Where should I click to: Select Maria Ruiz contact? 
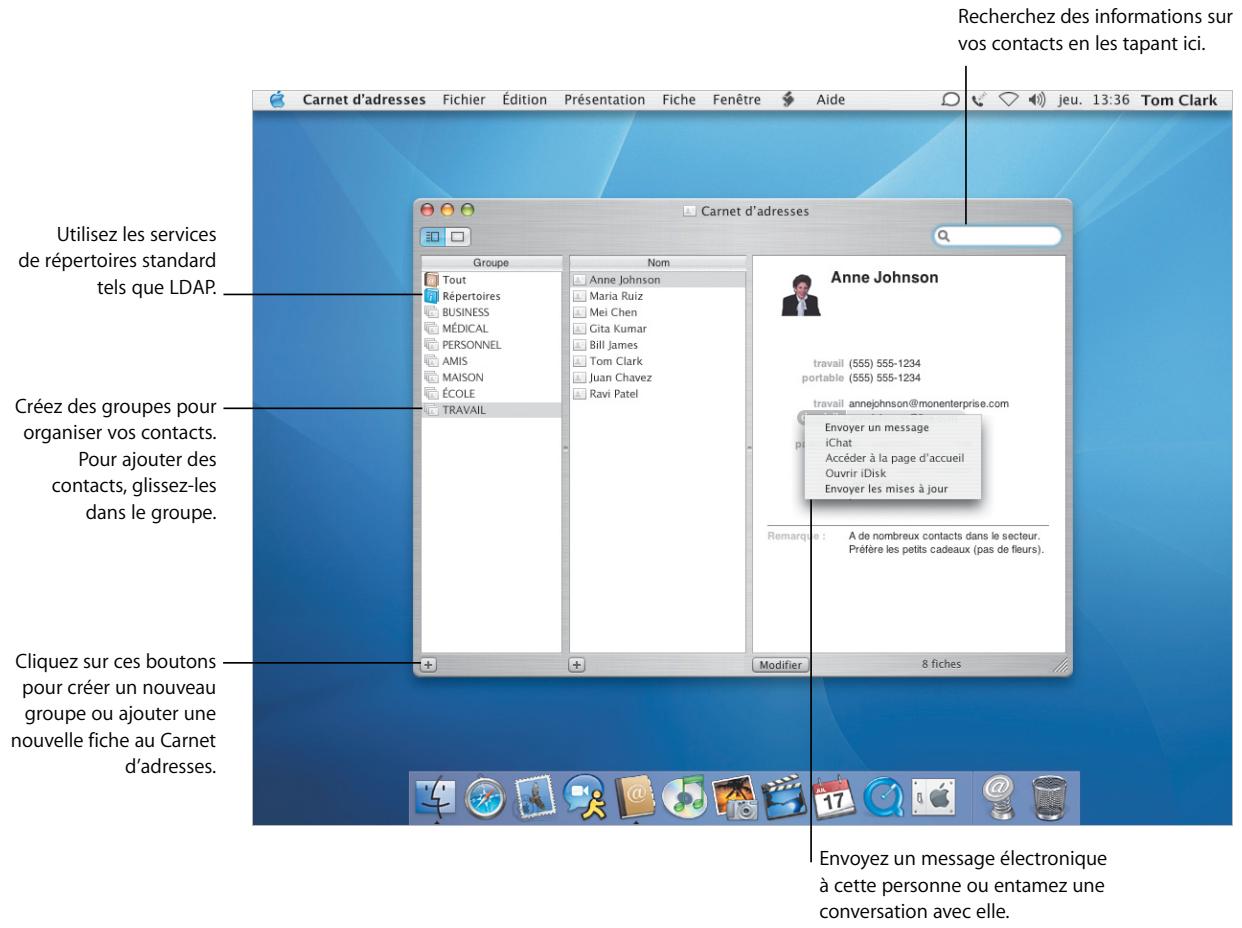pyautogui.click(x=658, y=296)
